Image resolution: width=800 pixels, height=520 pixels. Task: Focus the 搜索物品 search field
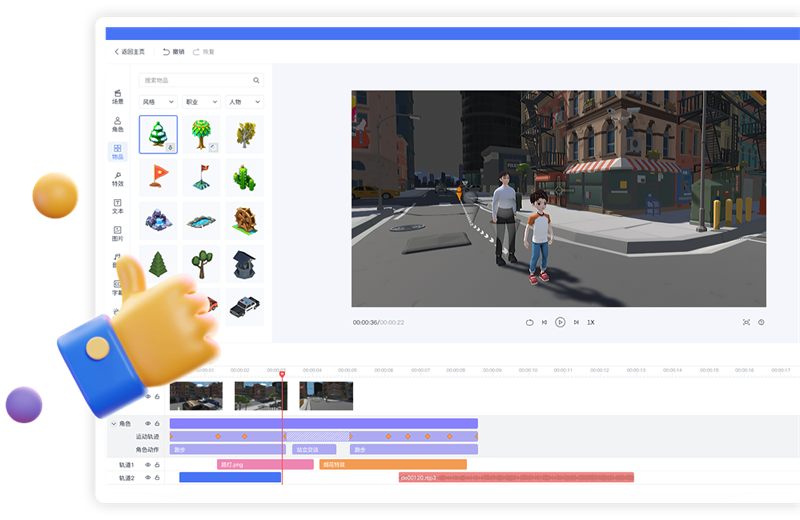coord(201,80)
